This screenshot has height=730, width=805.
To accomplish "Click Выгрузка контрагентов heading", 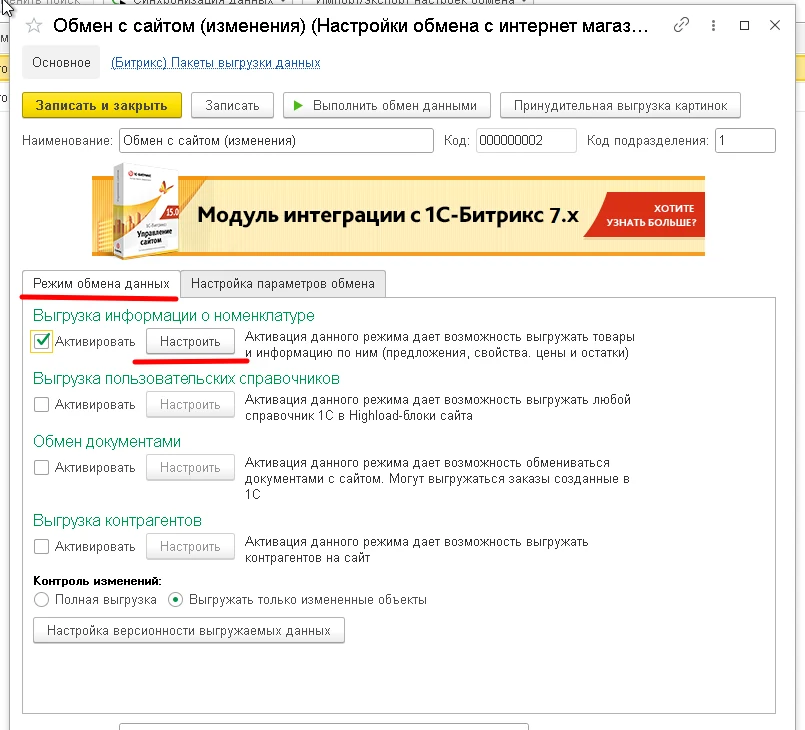I will [117, 521].
